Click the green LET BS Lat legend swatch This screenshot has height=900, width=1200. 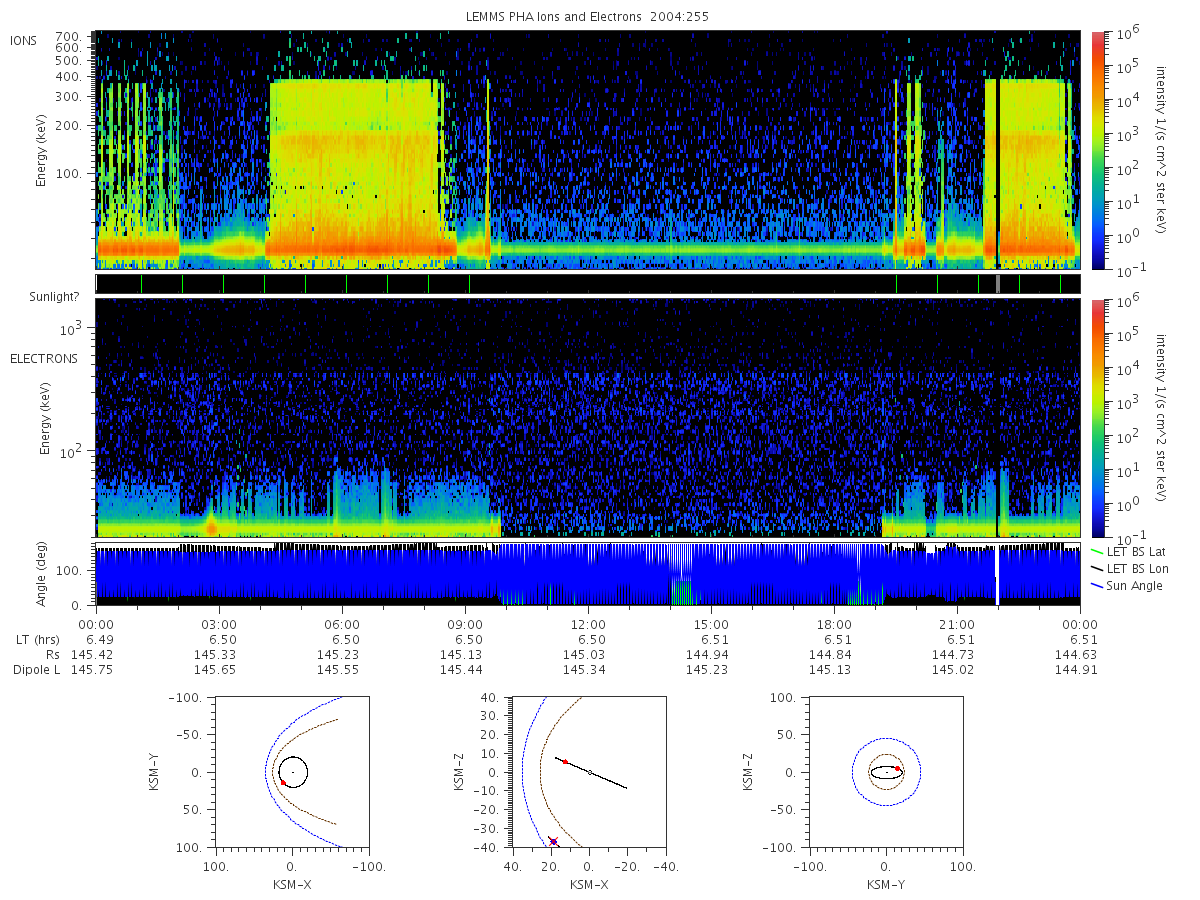[1098, 551]
